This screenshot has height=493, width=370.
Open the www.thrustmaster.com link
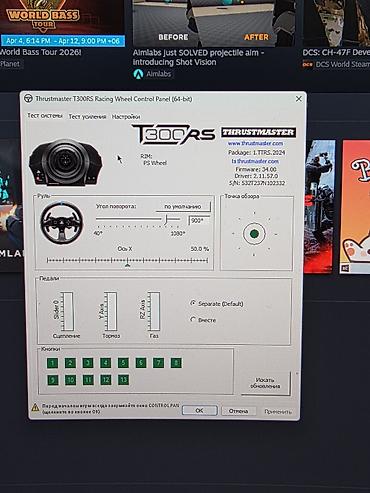[255, 143]
